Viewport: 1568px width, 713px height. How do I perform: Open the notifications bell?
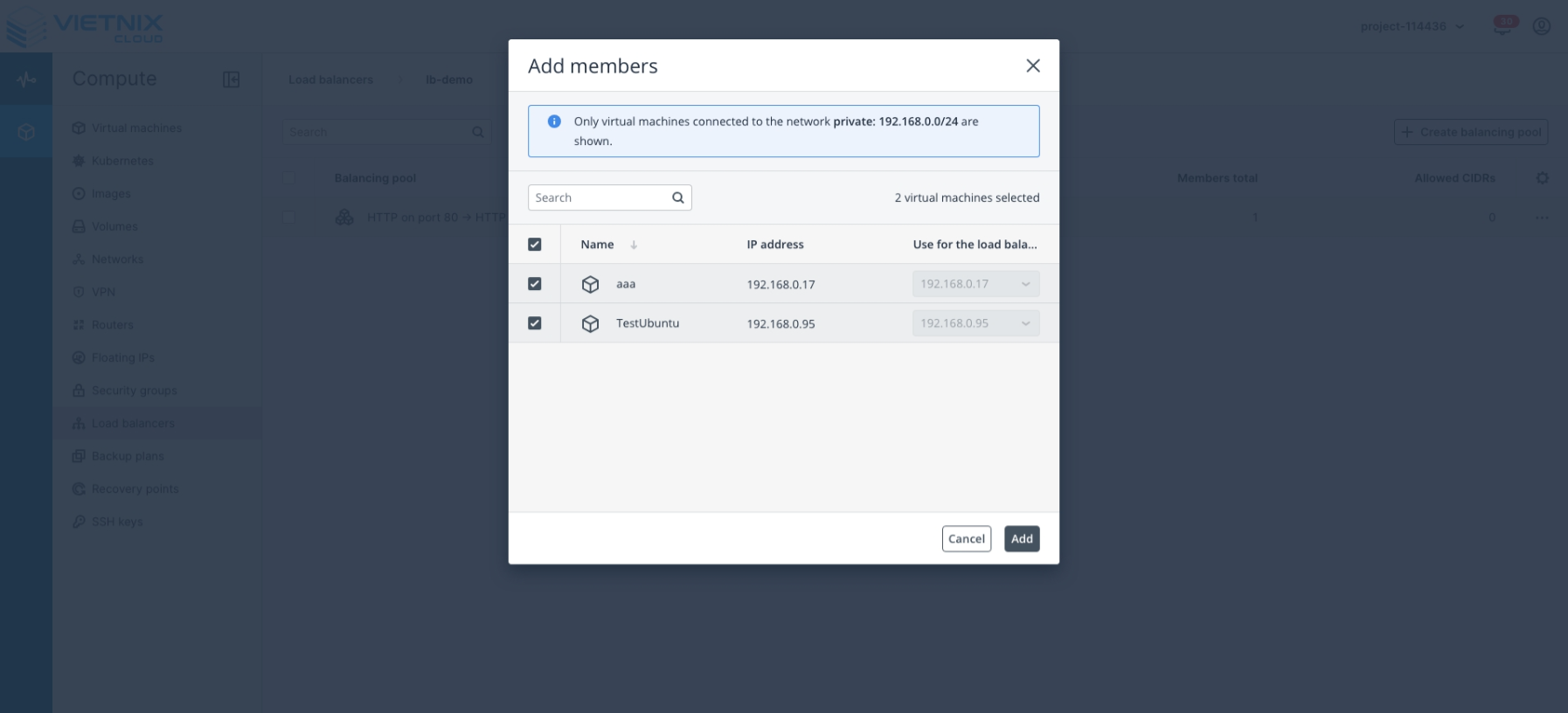pos(1502,25)
